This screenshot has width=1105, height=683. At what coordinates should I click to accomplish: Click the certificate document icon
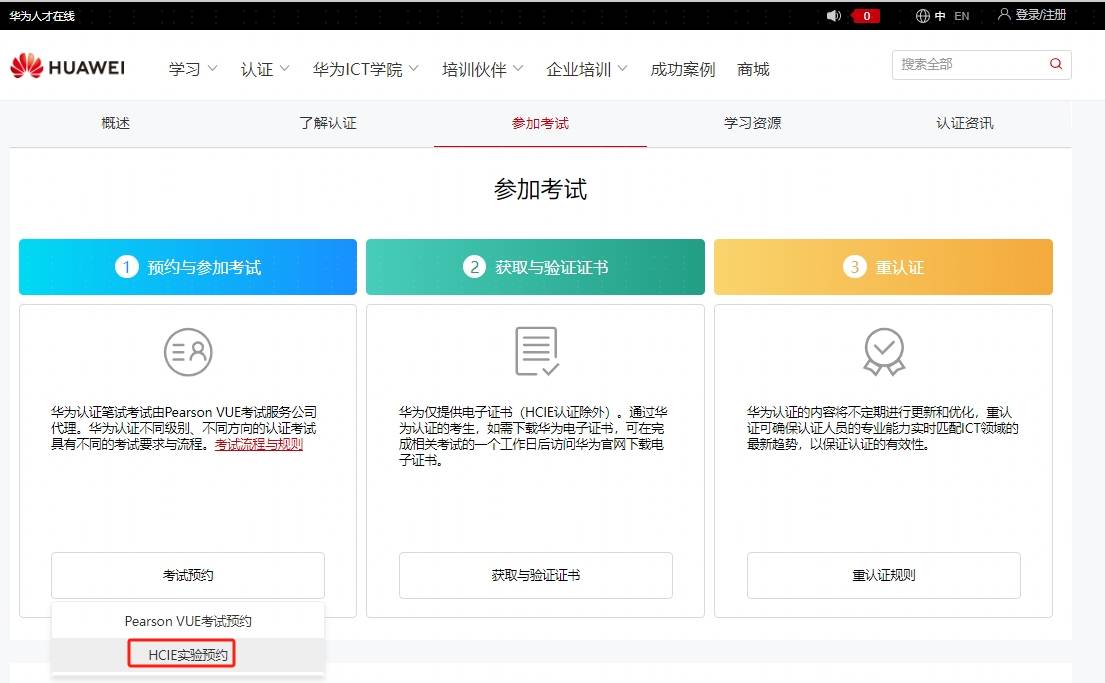click(x=536, y=351)
